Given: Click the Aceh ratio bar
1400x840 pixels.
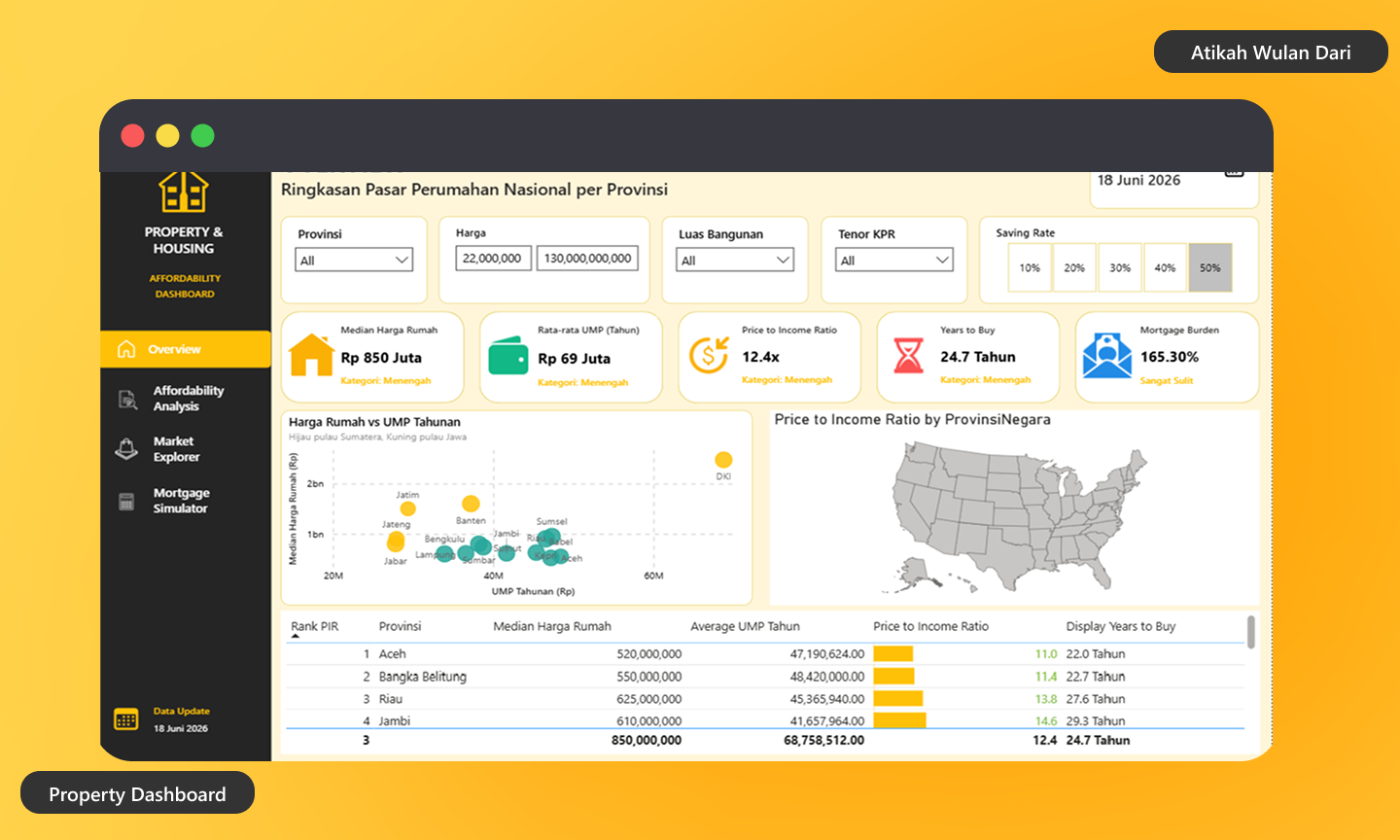Looking at the screenshot, I should point(892,653).
